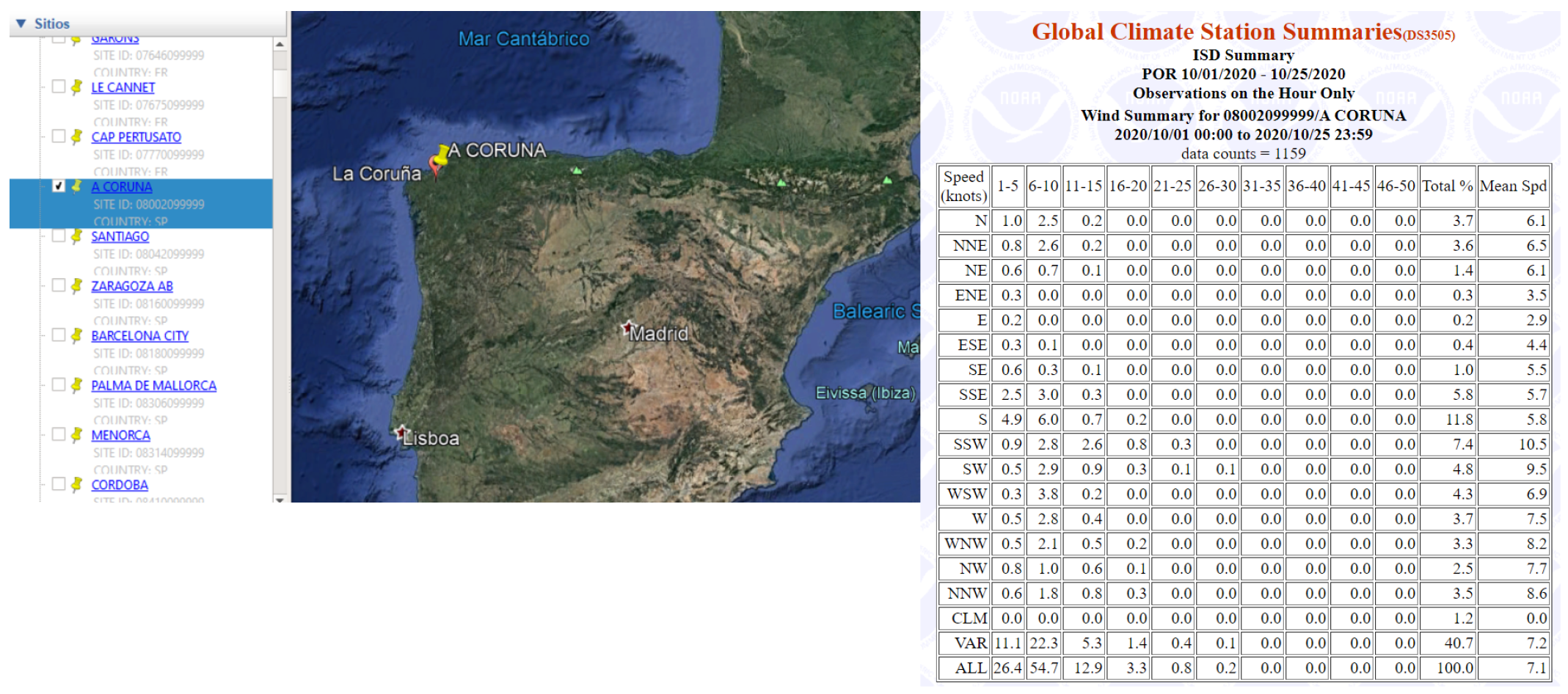
Task: Click the 46-50 knots column header
Action: [1396, 186]
